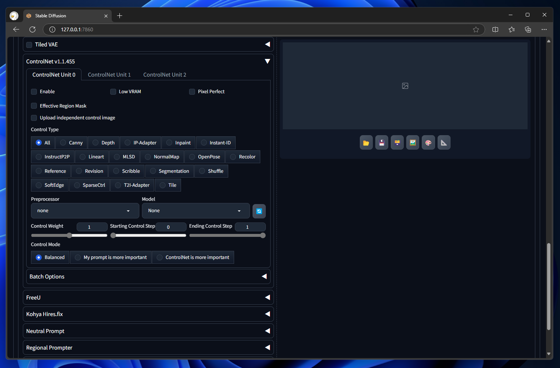Image resolution: width=560 pixels, height=368 pixels.
Task: Select the Depth control type
Action: [x=104, y=143]
